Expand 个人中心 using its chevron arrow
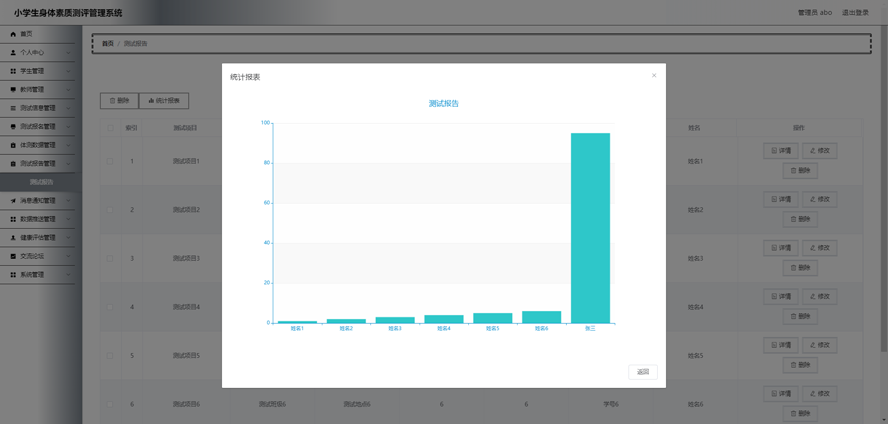 click(69, 53)
